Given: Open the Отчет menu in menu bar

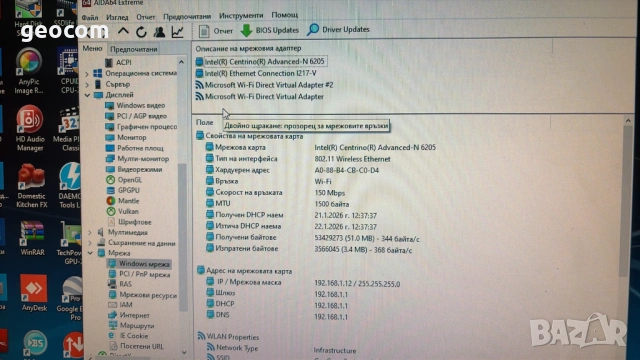Looking at the screenshot, I should (146, 17).
